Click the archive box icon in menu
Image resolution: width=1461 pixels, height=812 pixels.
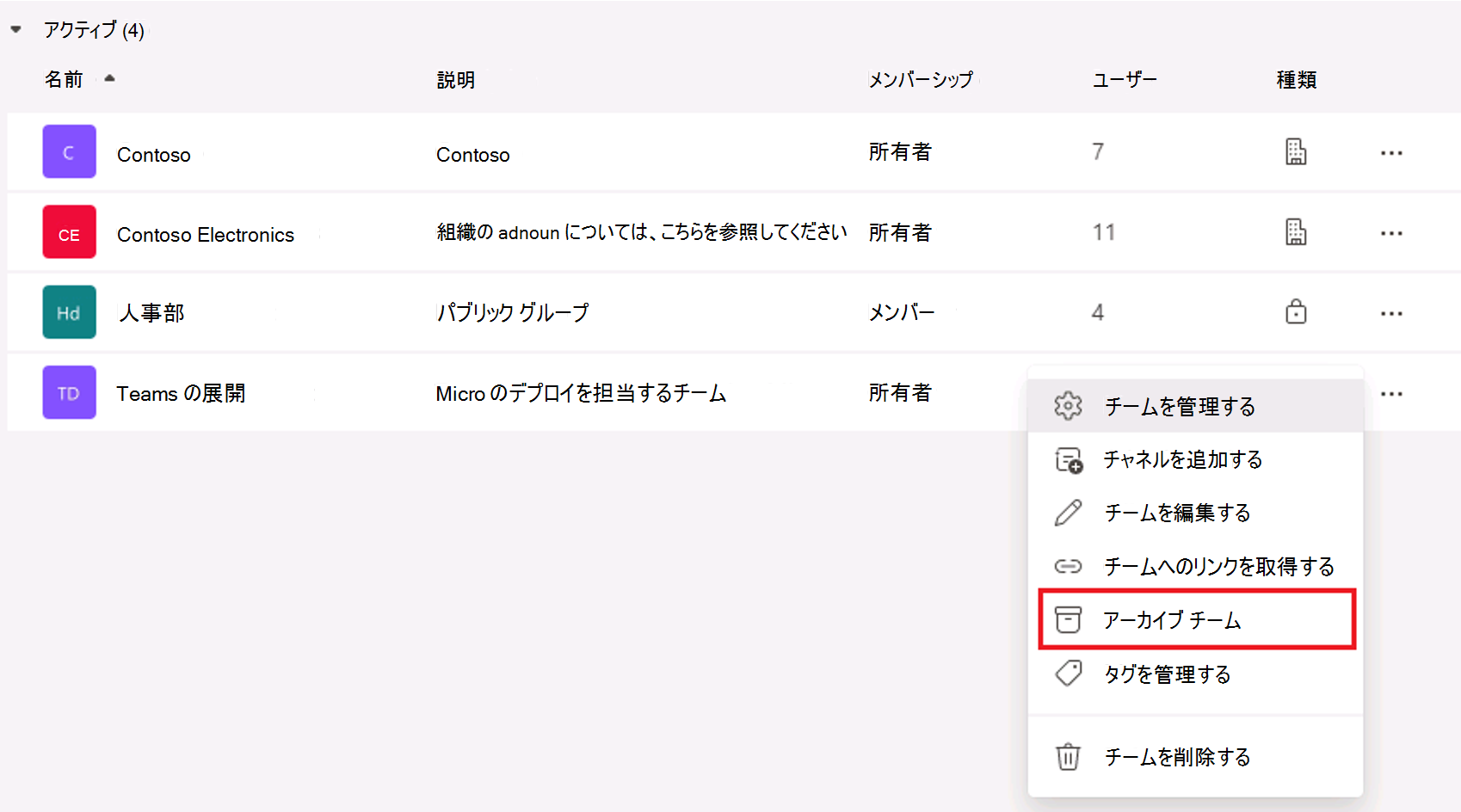1068,619
